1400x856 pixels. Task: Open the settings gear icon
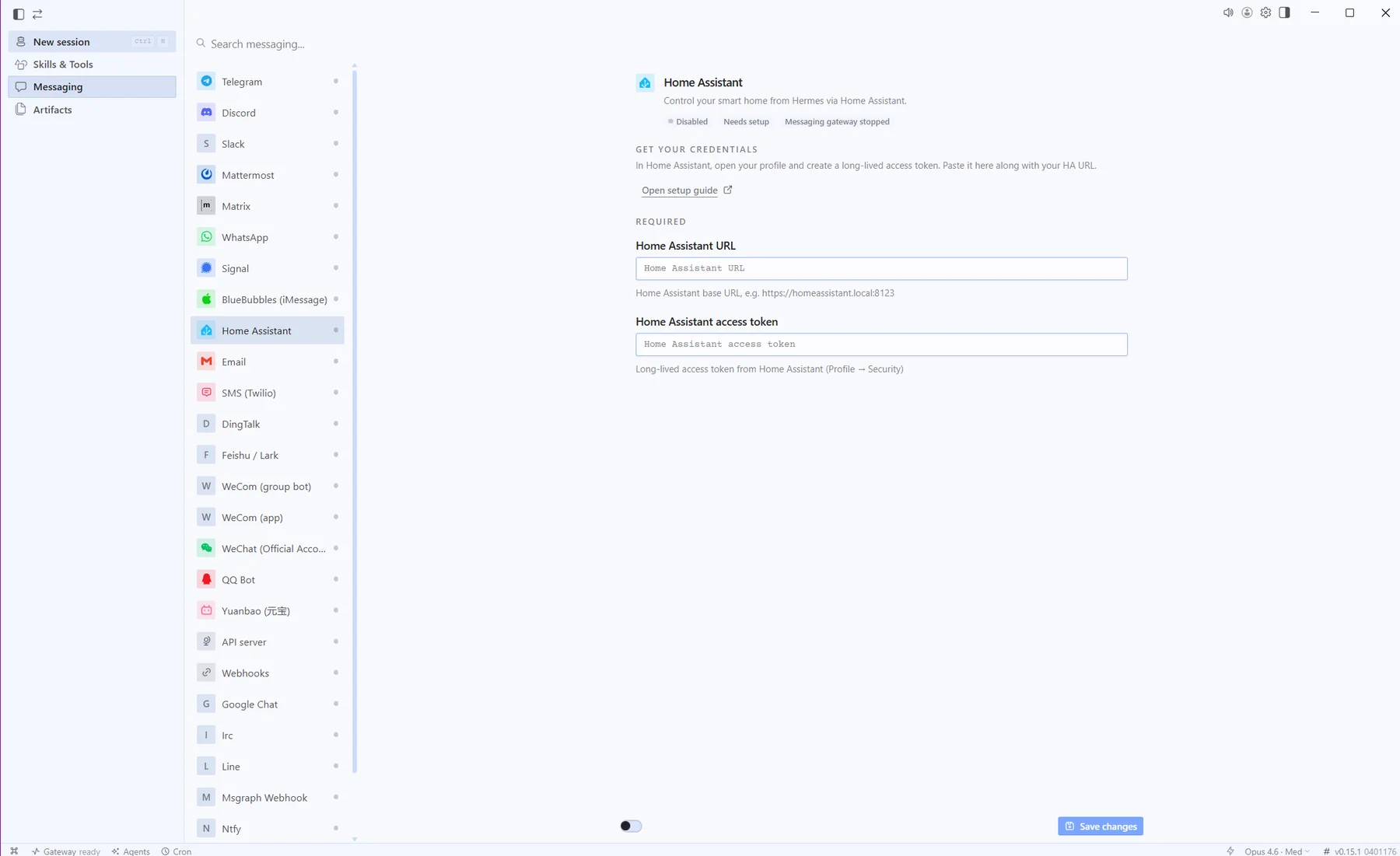[x=1265, y=12]
